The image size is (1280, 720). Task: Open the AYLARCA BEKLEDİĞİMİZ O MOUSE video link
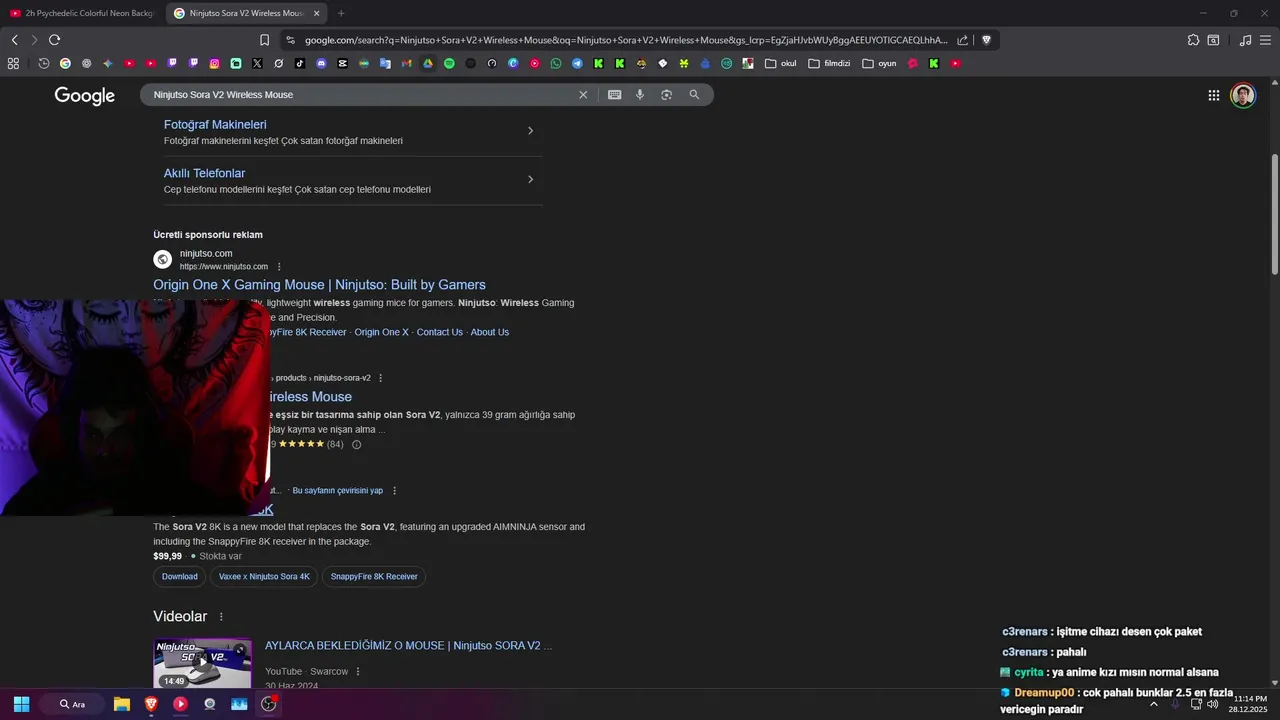pyautogui.click(x=408, y=646)
